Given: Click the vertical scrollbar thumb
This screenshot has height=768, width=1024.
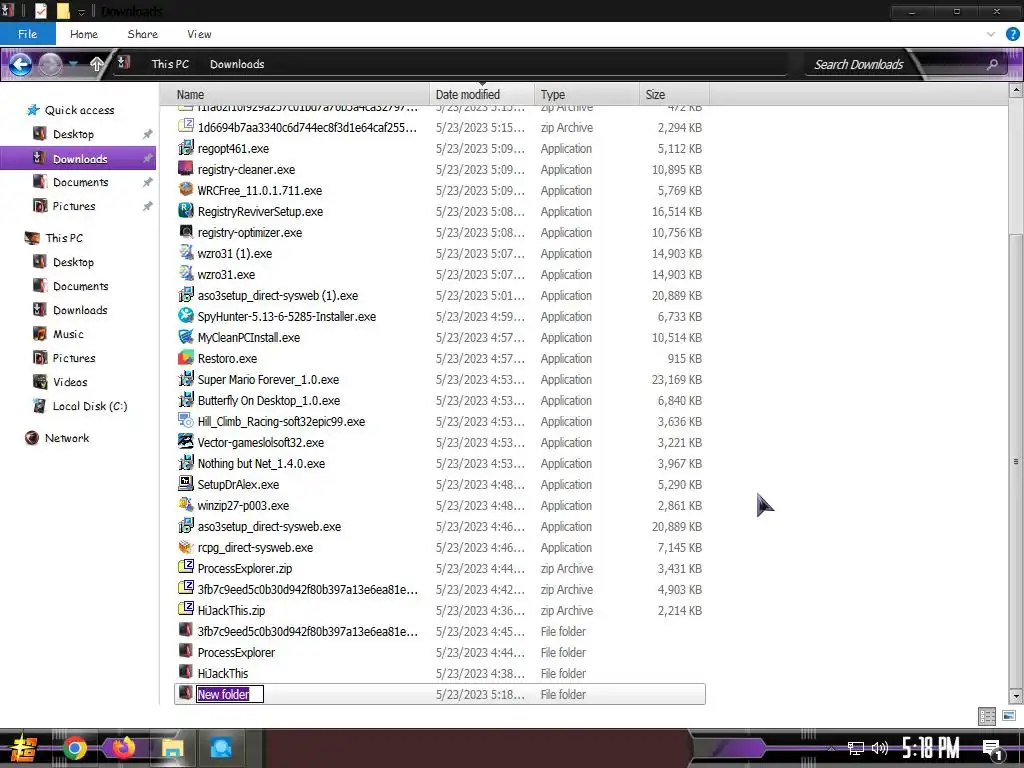Looking at the screenshot, I should click(x=1016, y=461).
